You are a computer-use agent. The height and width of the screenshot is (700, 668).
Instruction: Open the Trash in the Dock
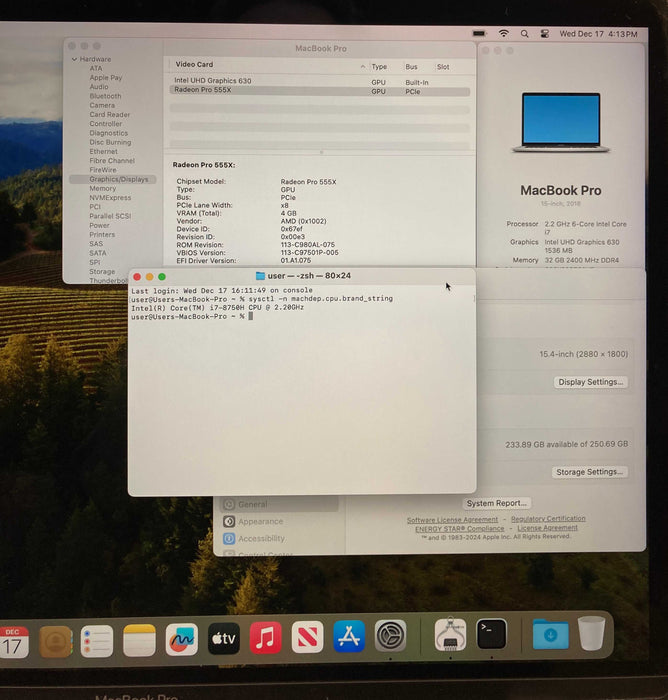point(592,633)
